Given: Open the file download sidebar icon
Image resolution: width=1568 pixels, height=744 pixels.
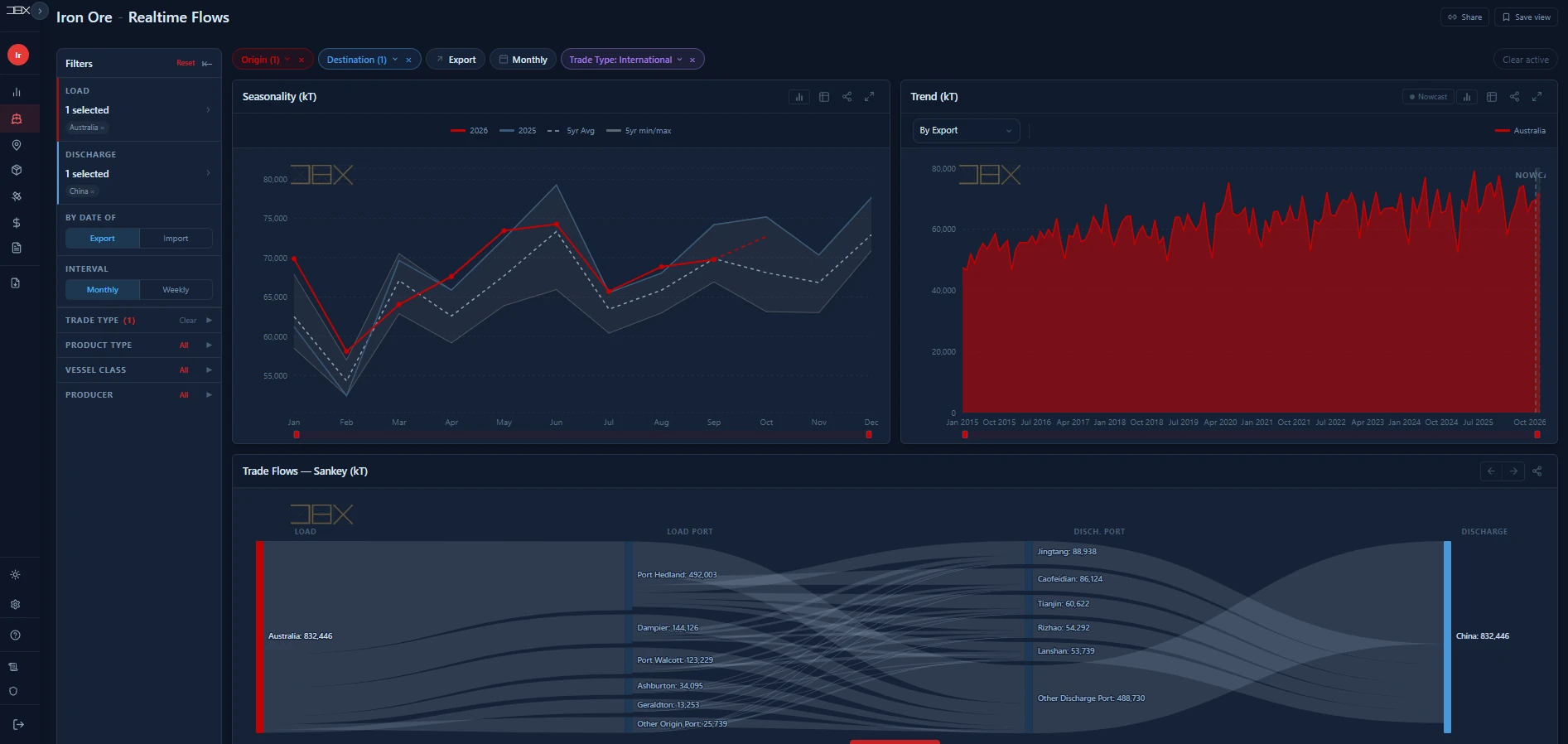Looking at the screenshot, I should [x=16, y=283].
